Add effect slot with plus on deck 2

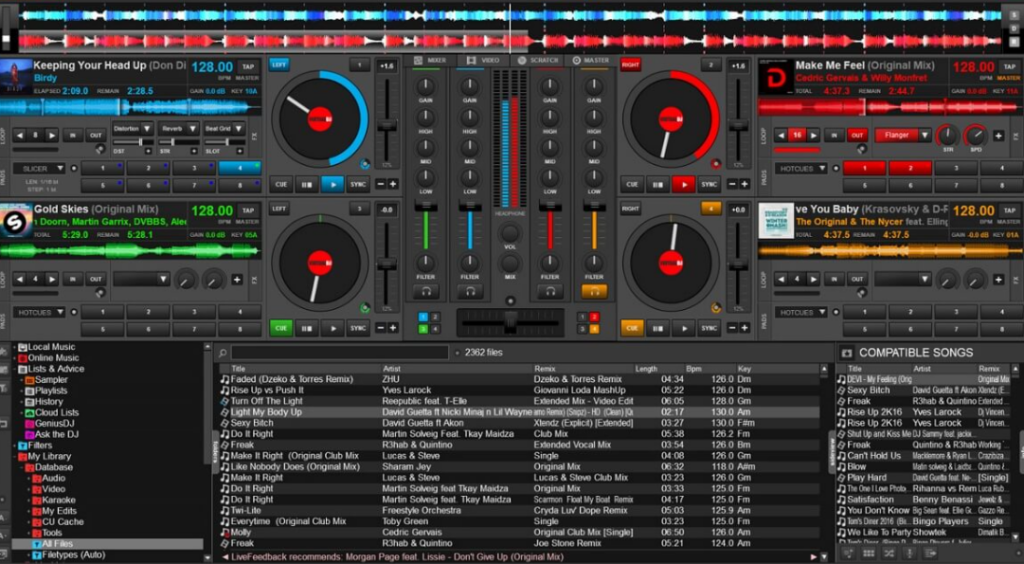999,136
